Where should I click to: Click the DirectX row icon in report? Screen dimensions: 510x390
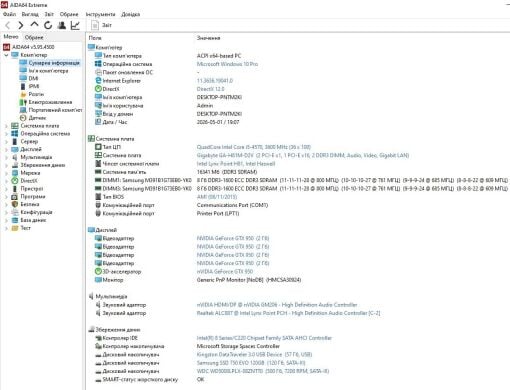pyautogui.click(x=98, y=89)
